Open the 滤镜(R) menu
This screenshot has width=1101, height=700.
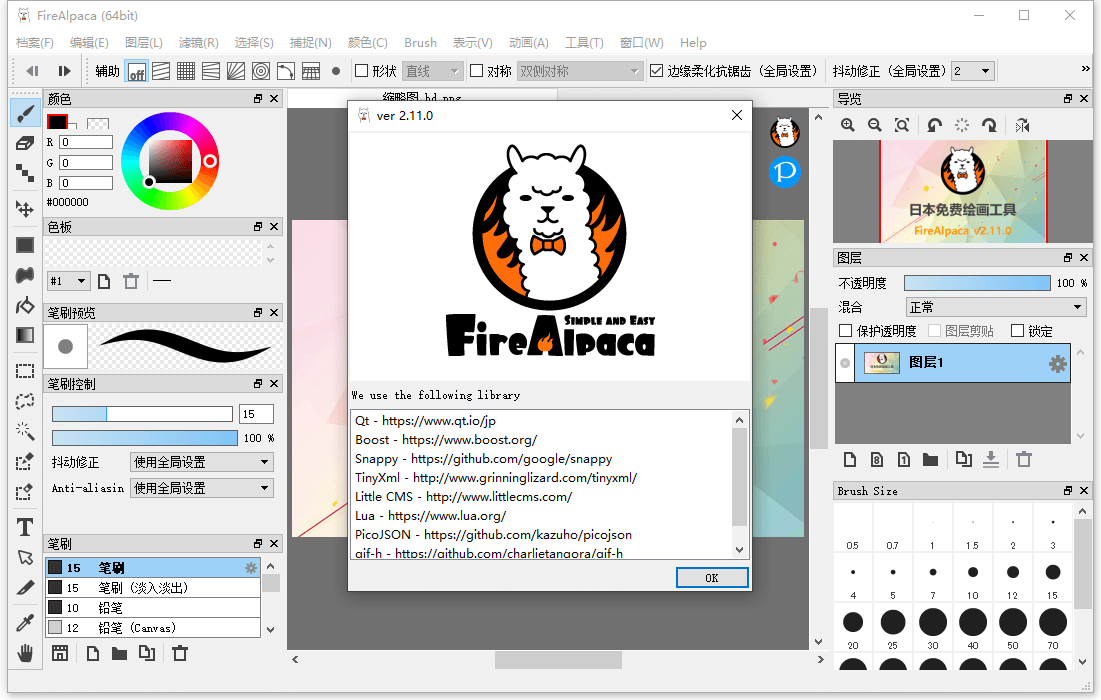coord(198,43)
